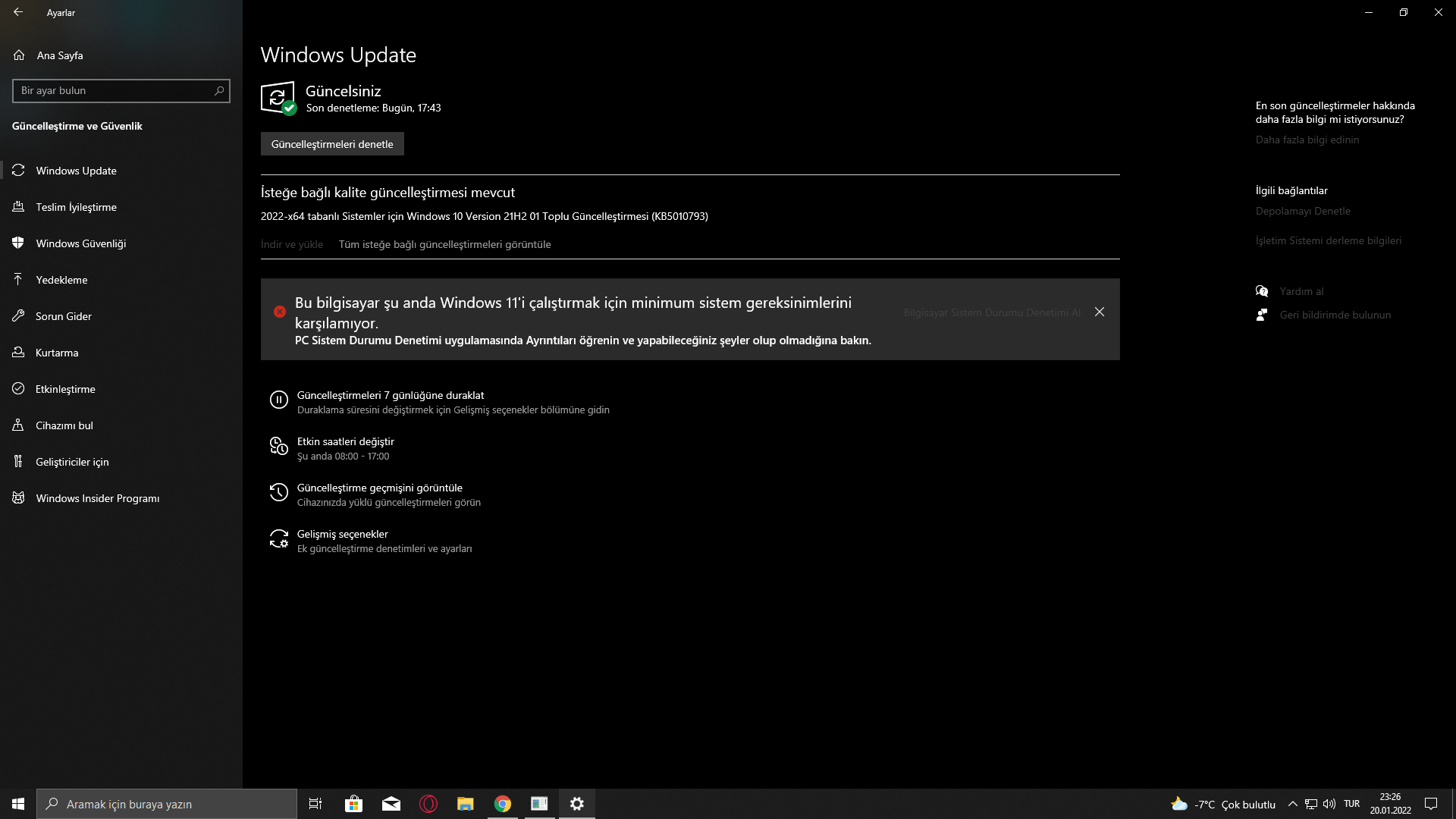Click İndir ve yükle link
The width and height of the screenshot is (1456, 819).
pos(292,244)
